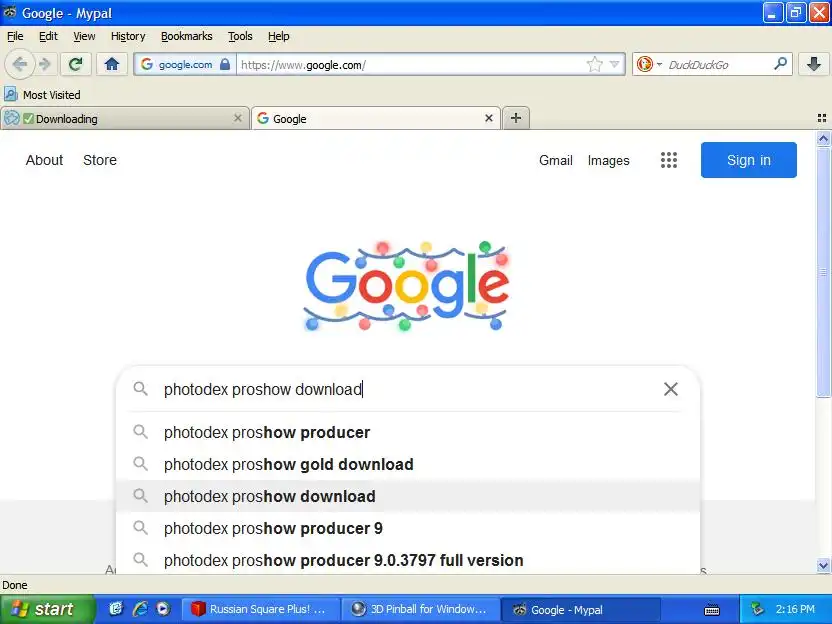
Task: Click the taskbar clock showing 2:16 PM
Action: pyautogui.click(x=795, y=609)
